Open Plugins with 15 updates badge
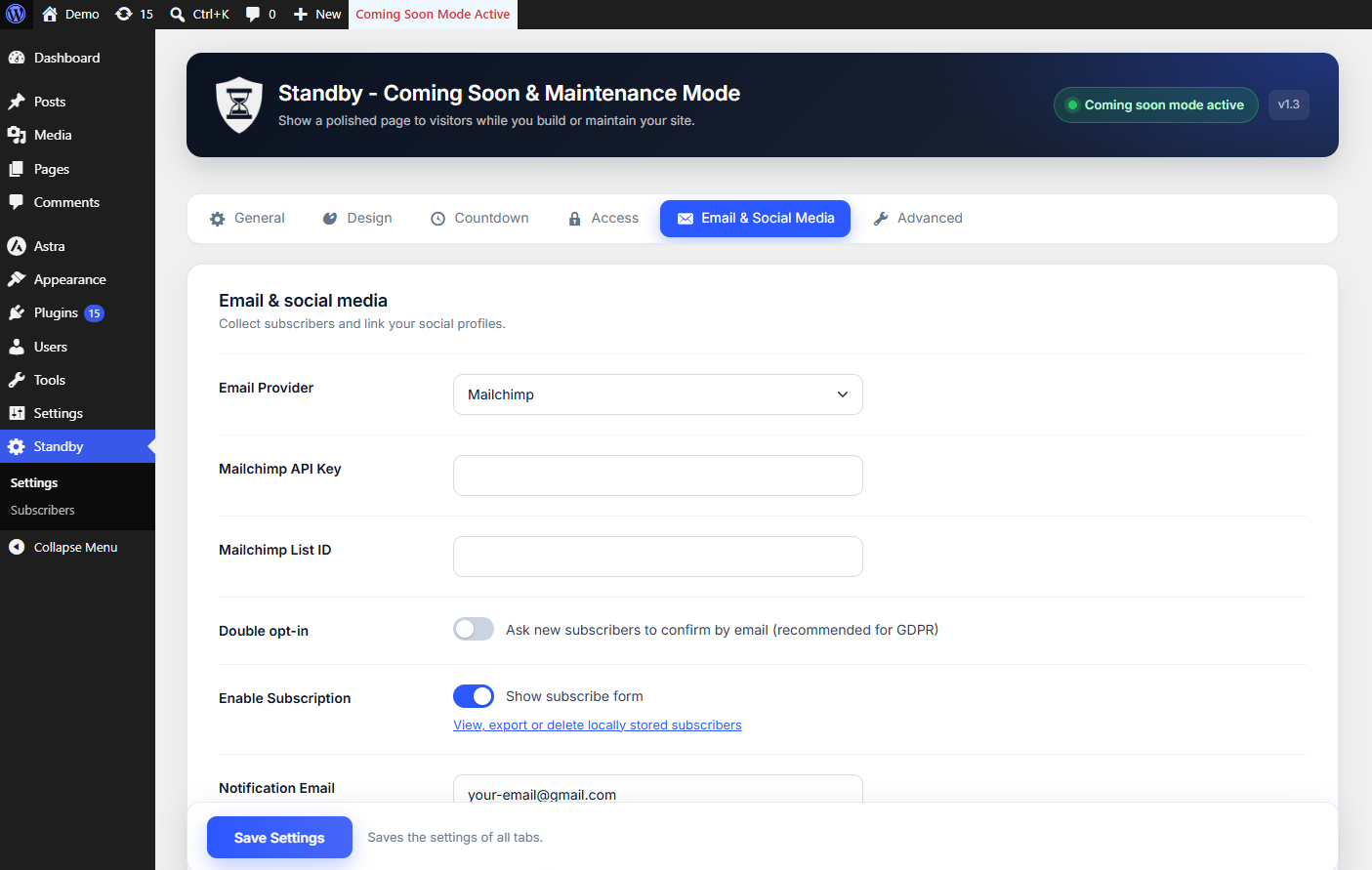 pyautogui.click(x=77, y=312)
